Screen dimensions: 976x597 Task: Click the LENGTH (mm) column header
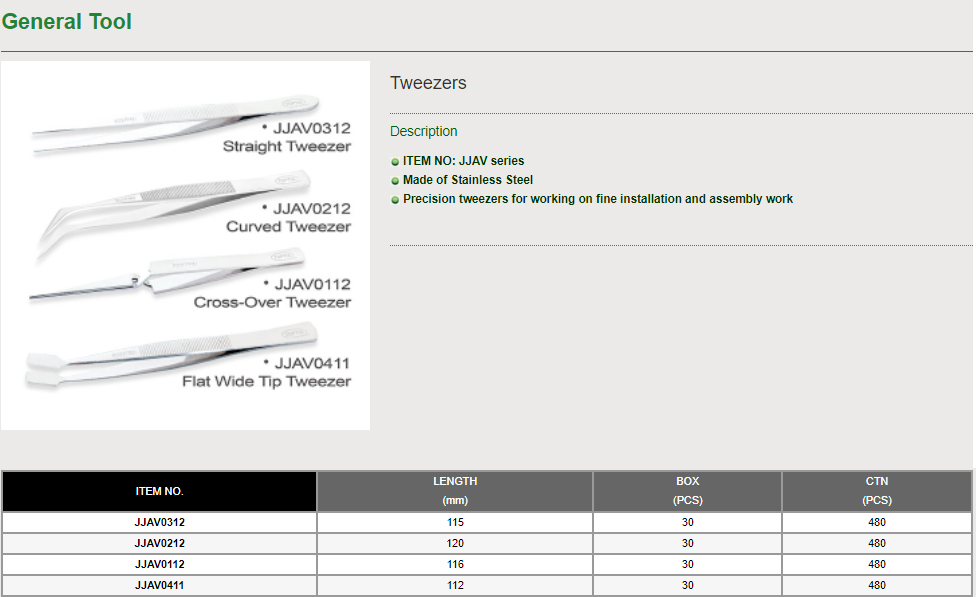click(x=455, y=491)
